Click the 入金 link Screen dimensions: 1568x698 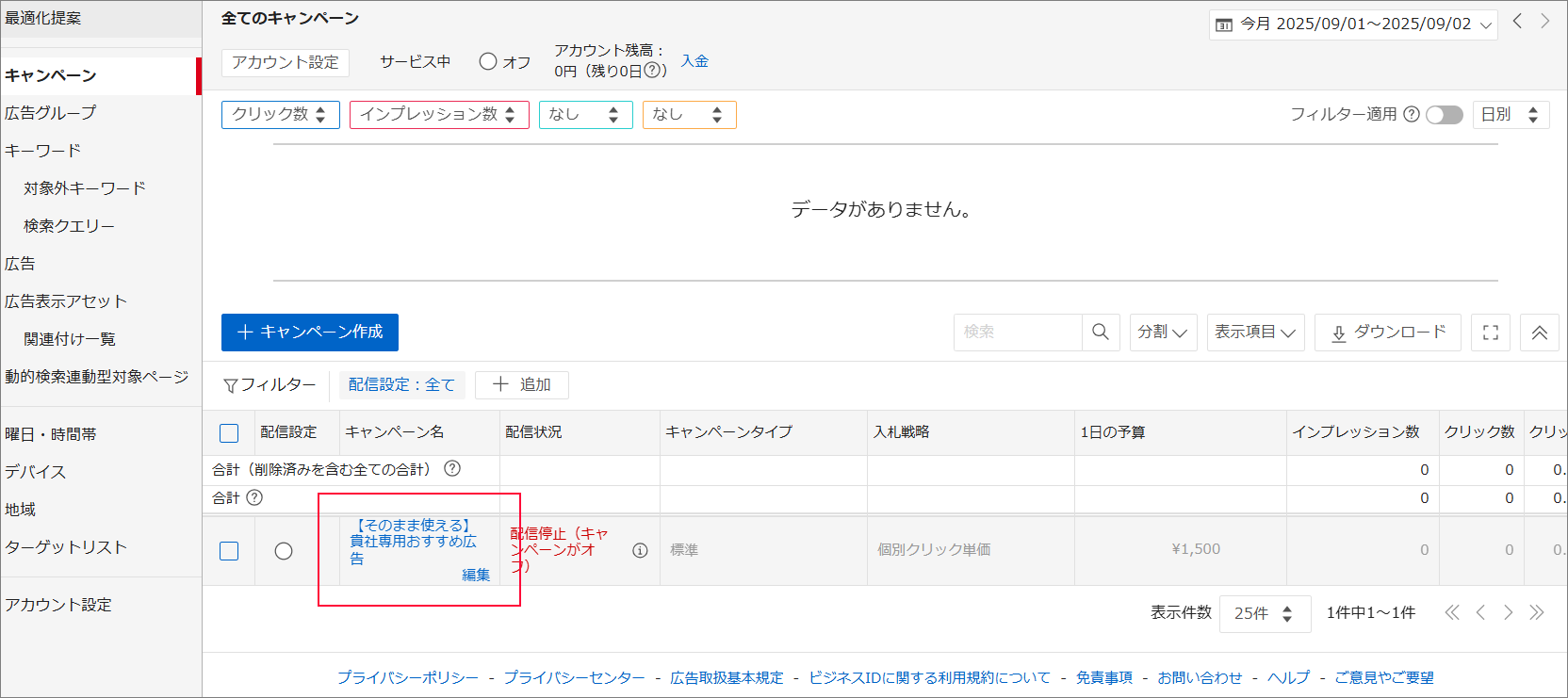[694, 61]
